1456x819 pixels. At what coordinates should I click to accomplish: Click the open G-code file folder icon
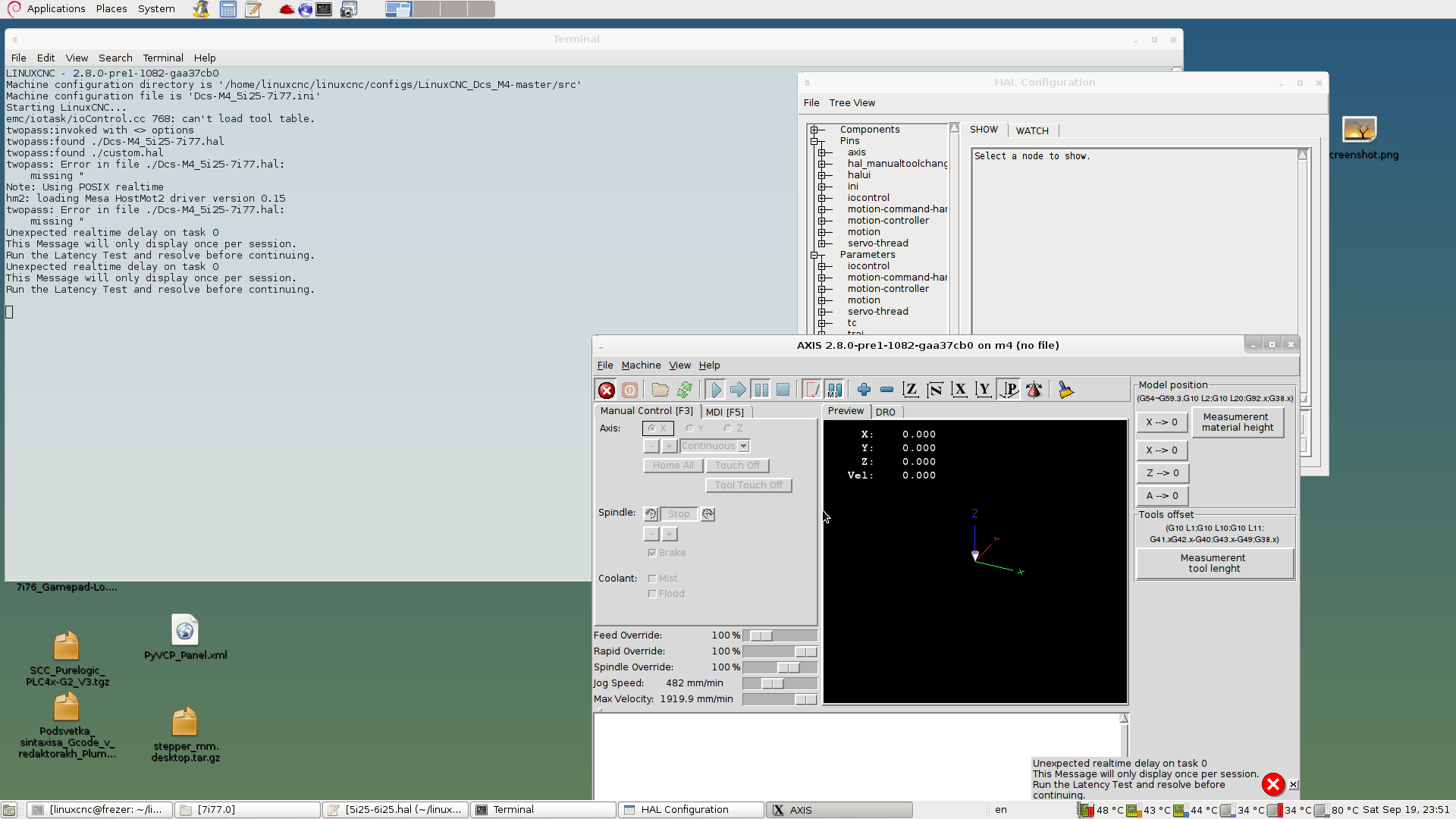tap(660, 390)
